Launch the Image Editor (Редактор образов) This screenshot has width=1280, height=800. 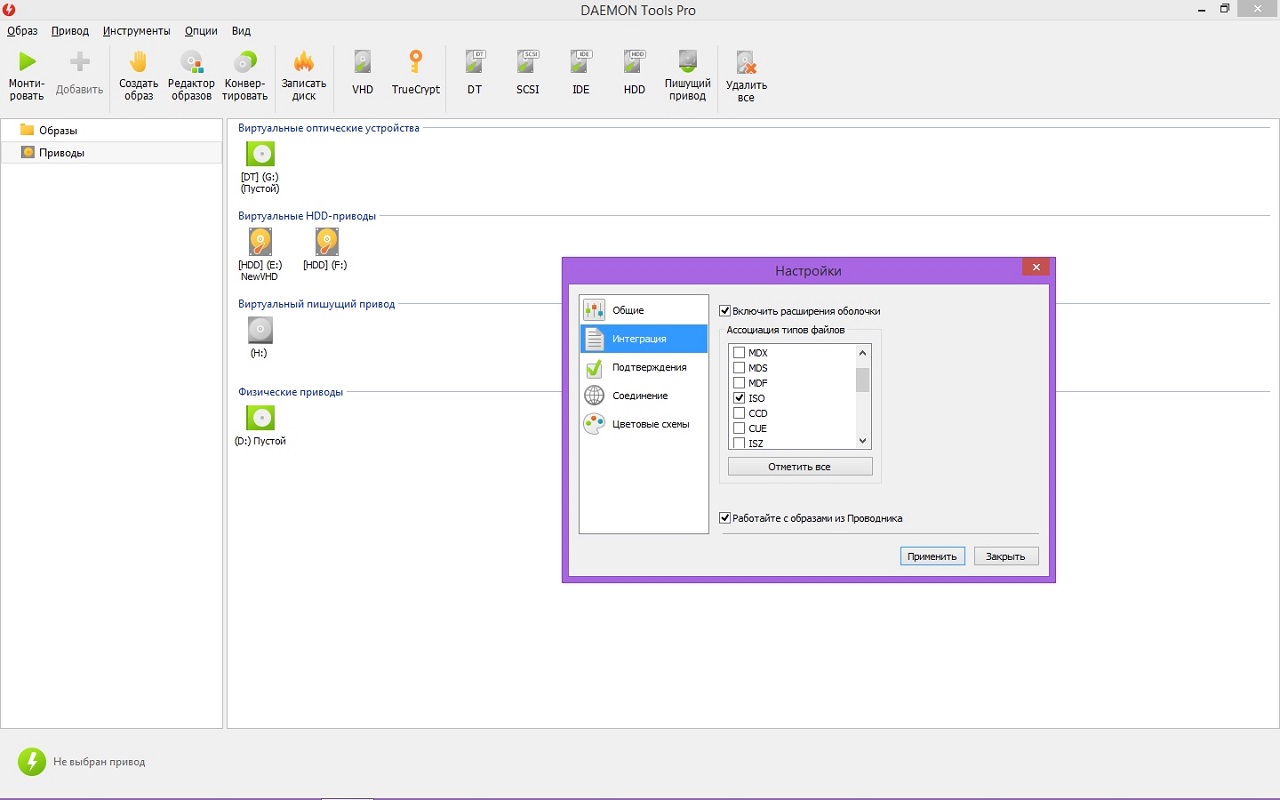click(190, 75)
